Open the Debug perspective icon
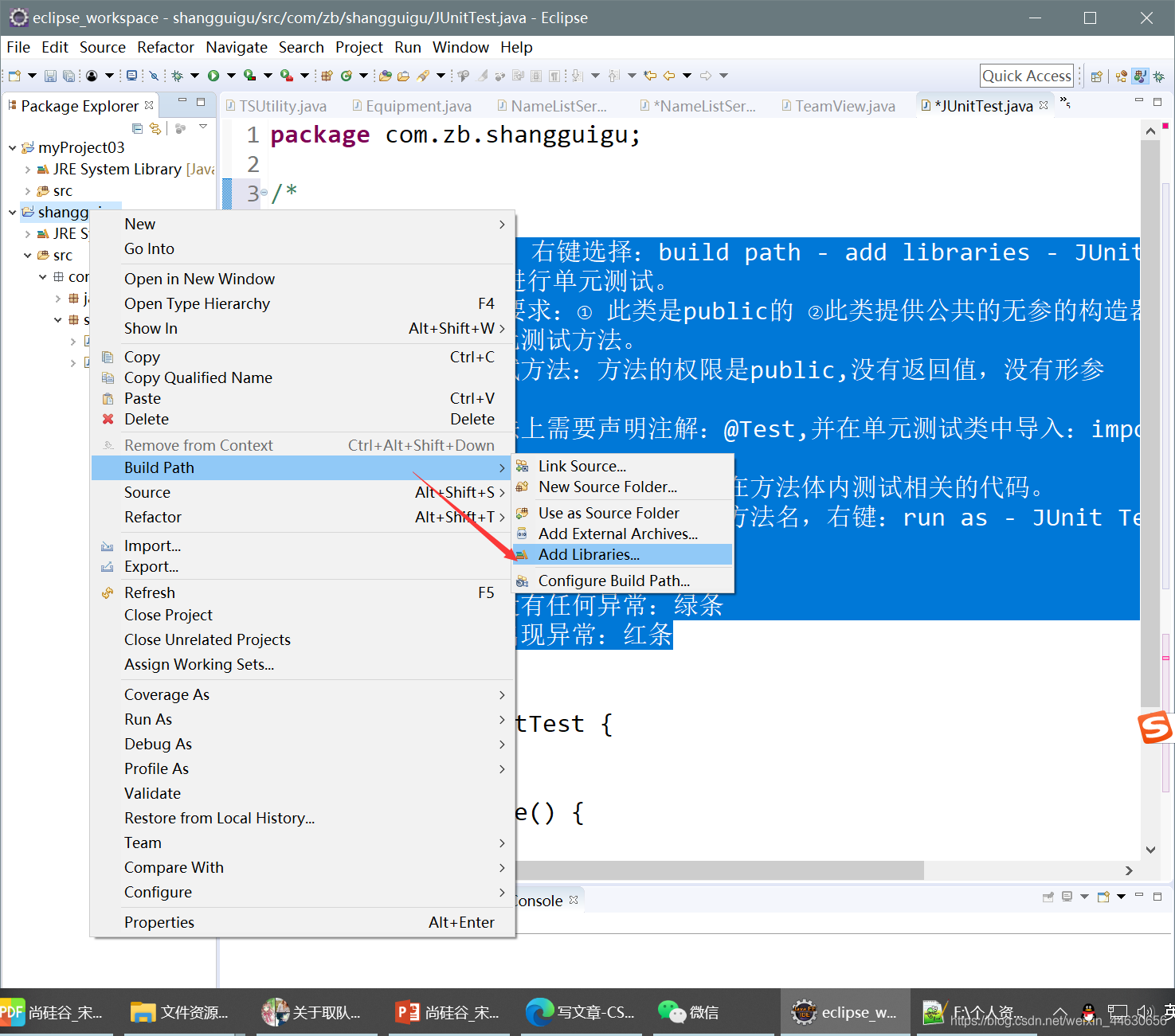This screenshot has height=1036, width=1175. coord(1158,76)
